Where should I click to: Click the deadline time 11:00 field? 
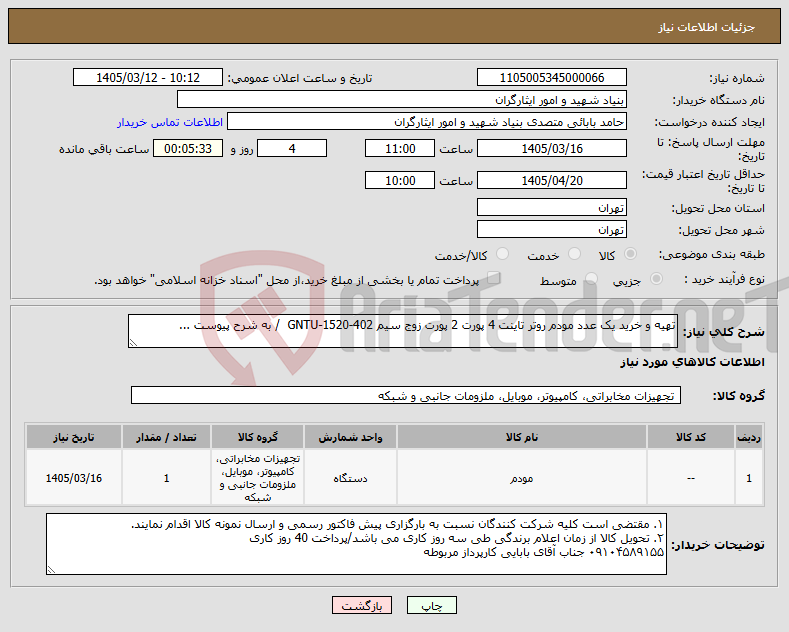[x=400, y=148]
